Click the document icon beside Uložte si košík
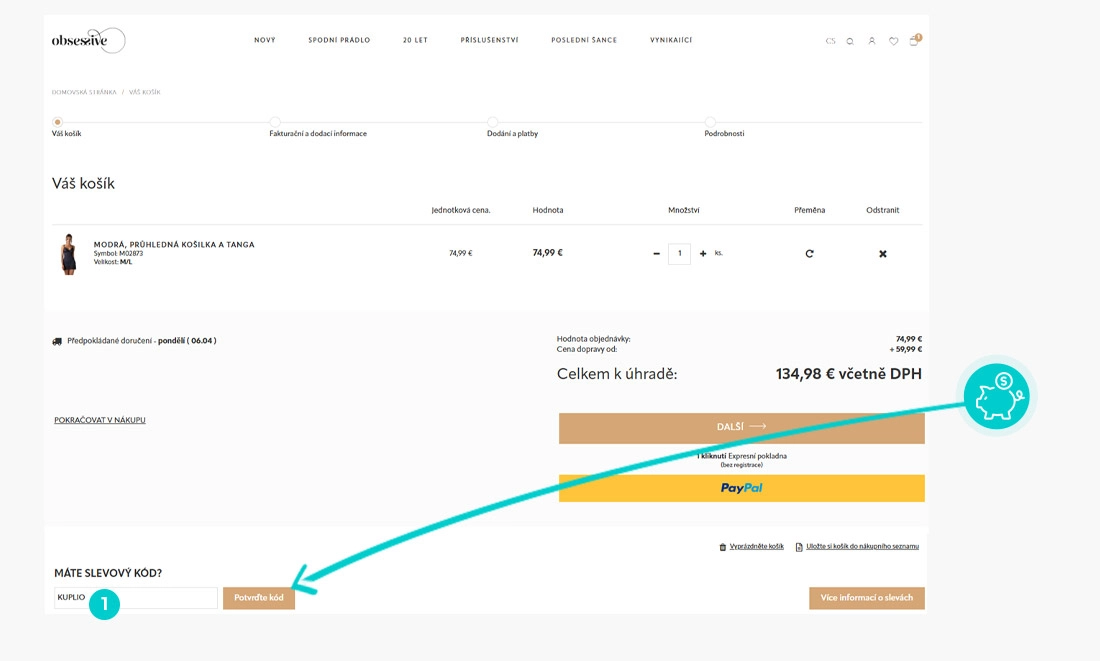The image size is (1100, 661). tap(799, 547)
